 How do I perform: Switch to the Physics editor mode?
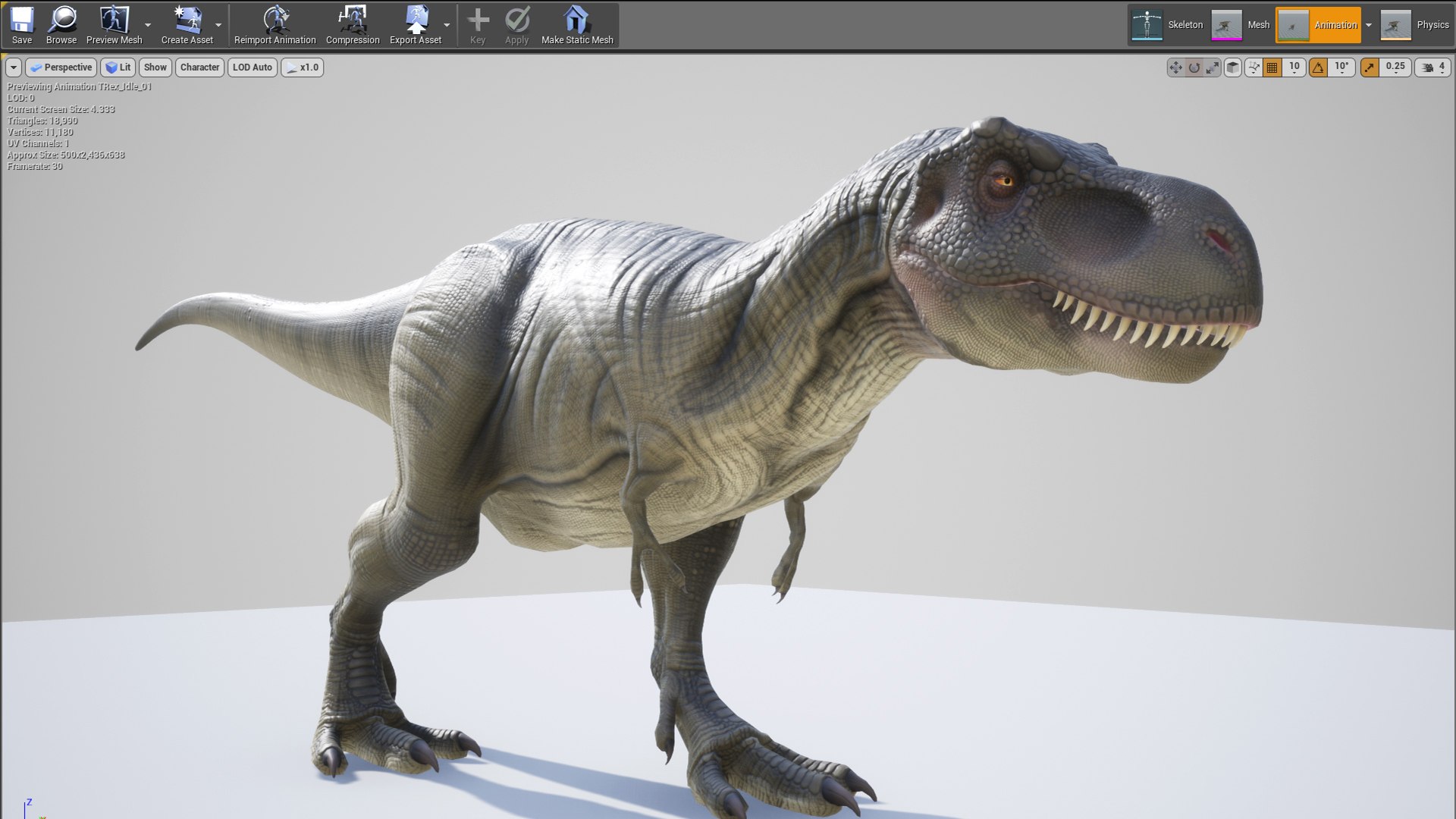(1415, 25)
